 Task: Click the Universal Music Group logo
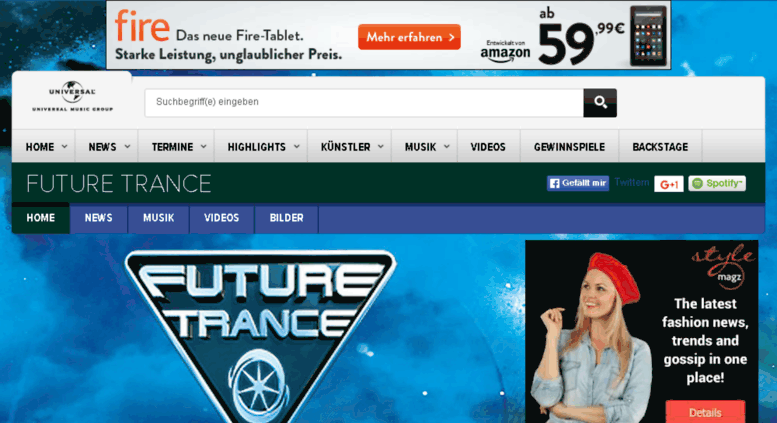coord(72,96)
